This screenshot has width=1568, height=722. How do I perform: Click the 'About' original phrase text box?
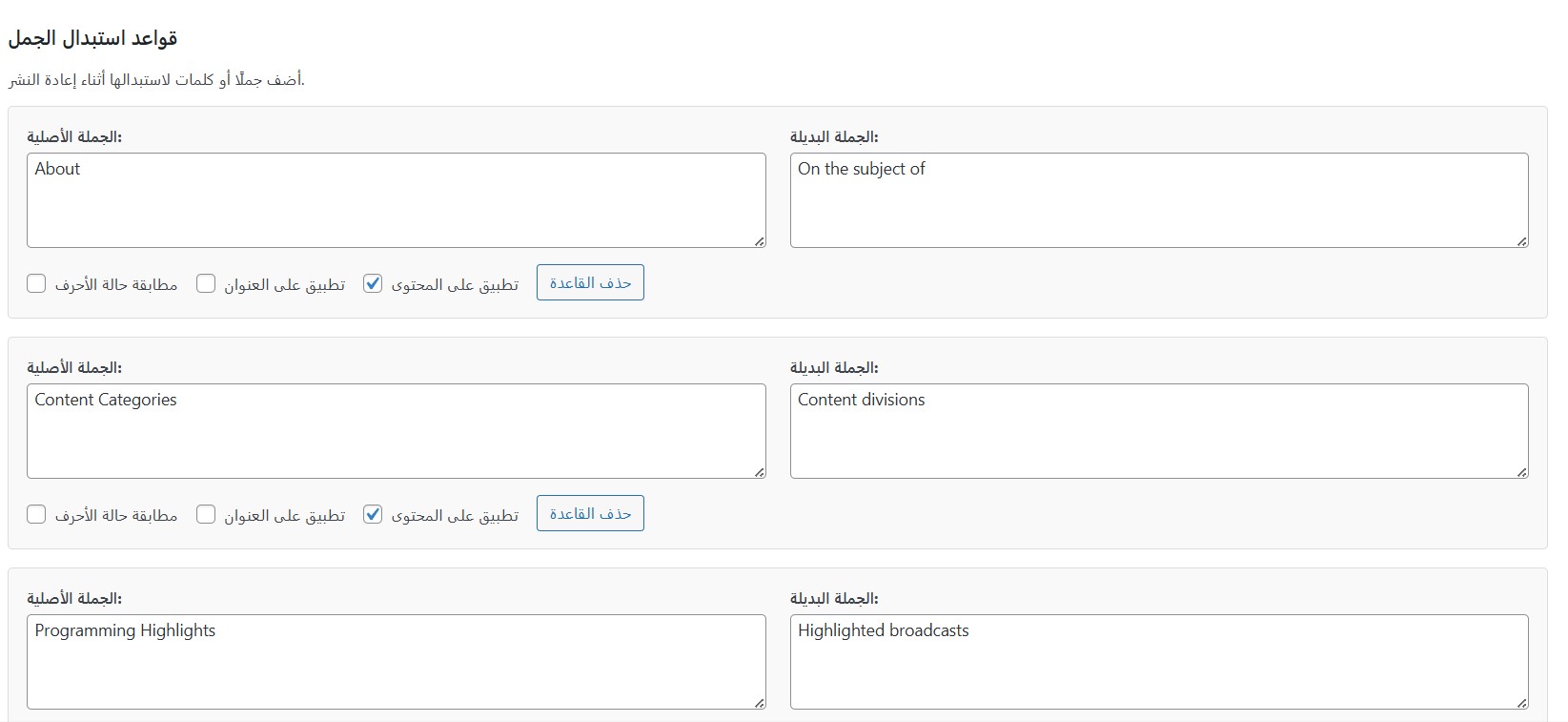[x=396, y=200]
